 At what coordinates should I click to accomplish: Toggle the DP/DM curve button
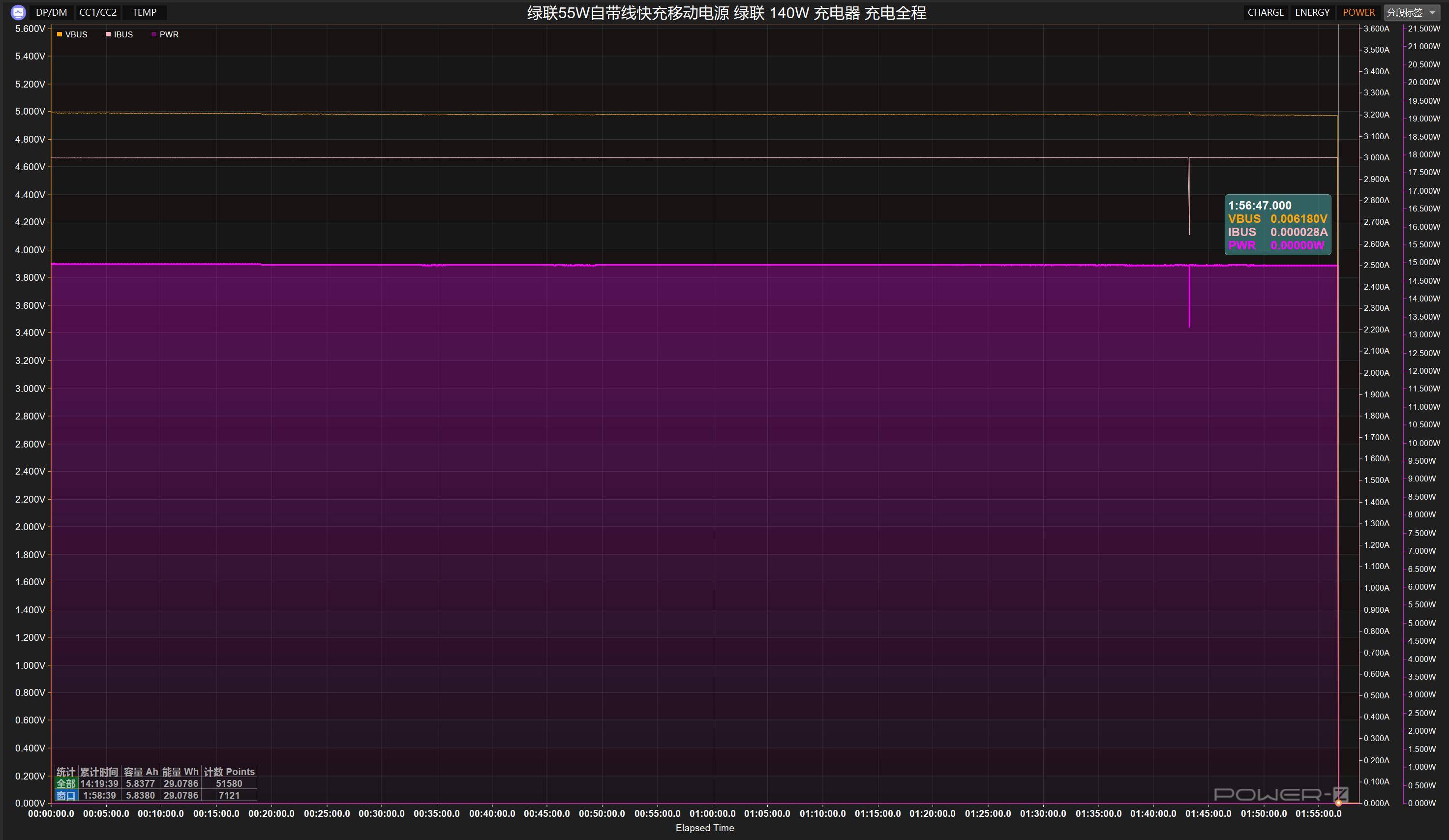point(51,12)
